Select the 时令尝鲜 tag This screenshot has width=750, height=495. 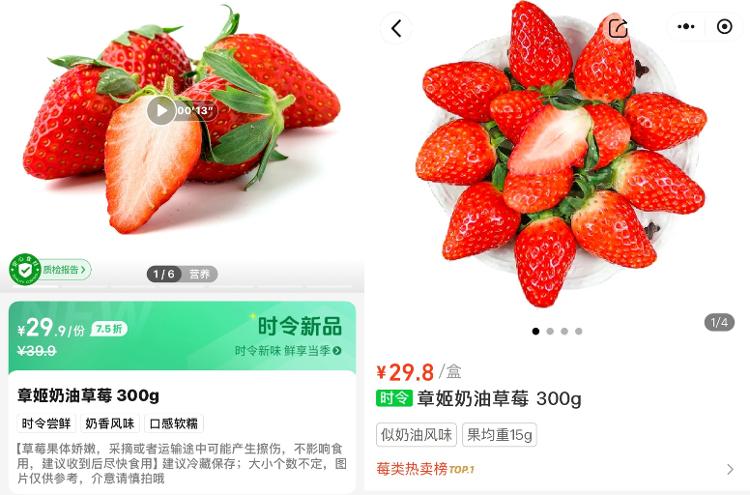click(46, 423)
